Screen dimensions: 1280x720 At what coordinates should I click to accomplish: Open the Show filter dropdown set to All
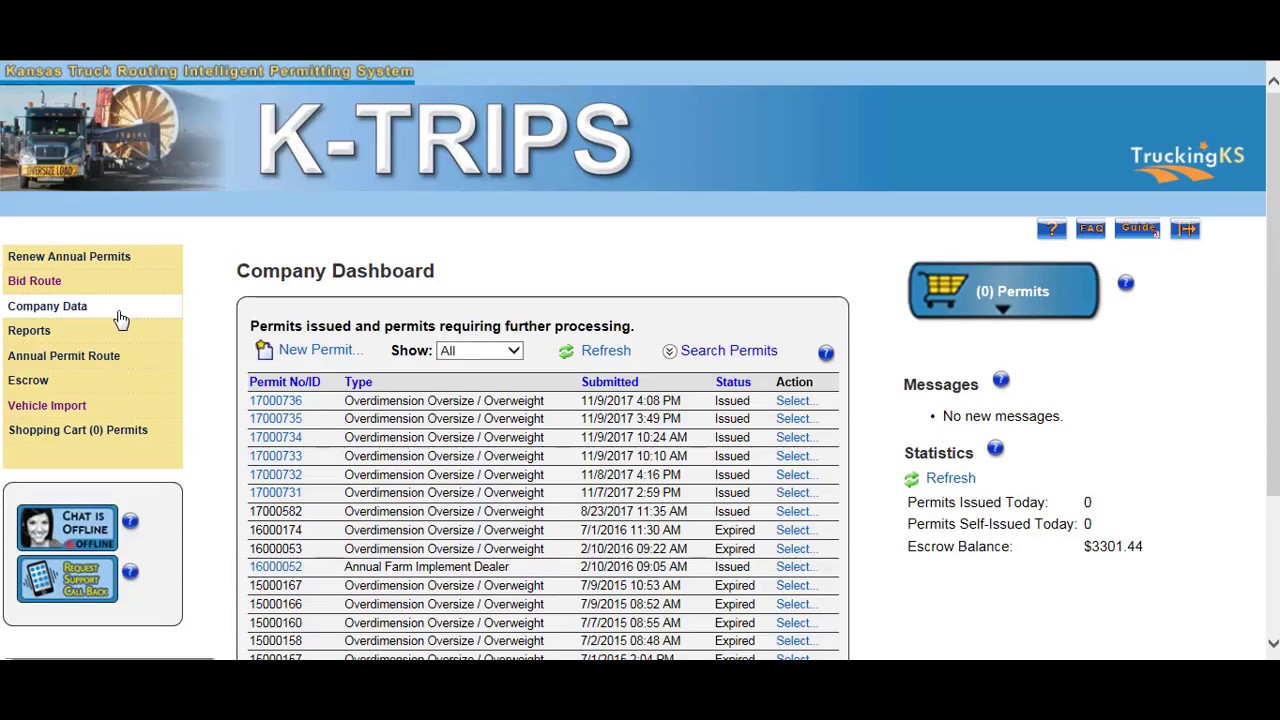point(480,351)
